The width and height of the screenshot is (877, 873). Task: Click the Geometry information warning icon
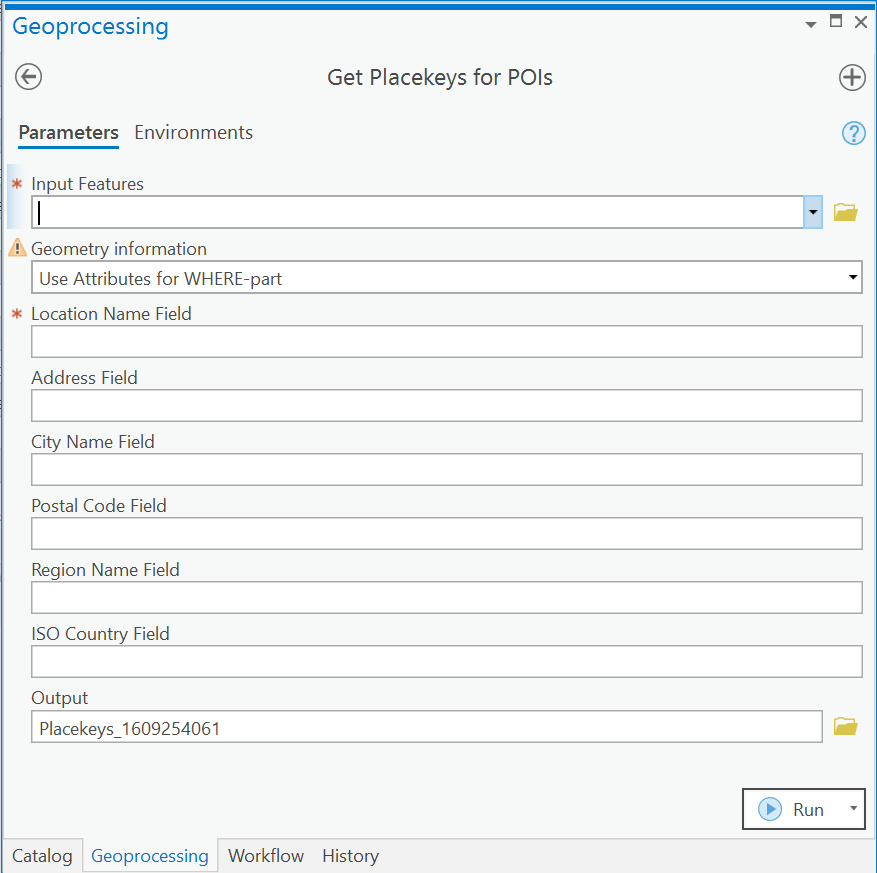click(x=17, y=247)
